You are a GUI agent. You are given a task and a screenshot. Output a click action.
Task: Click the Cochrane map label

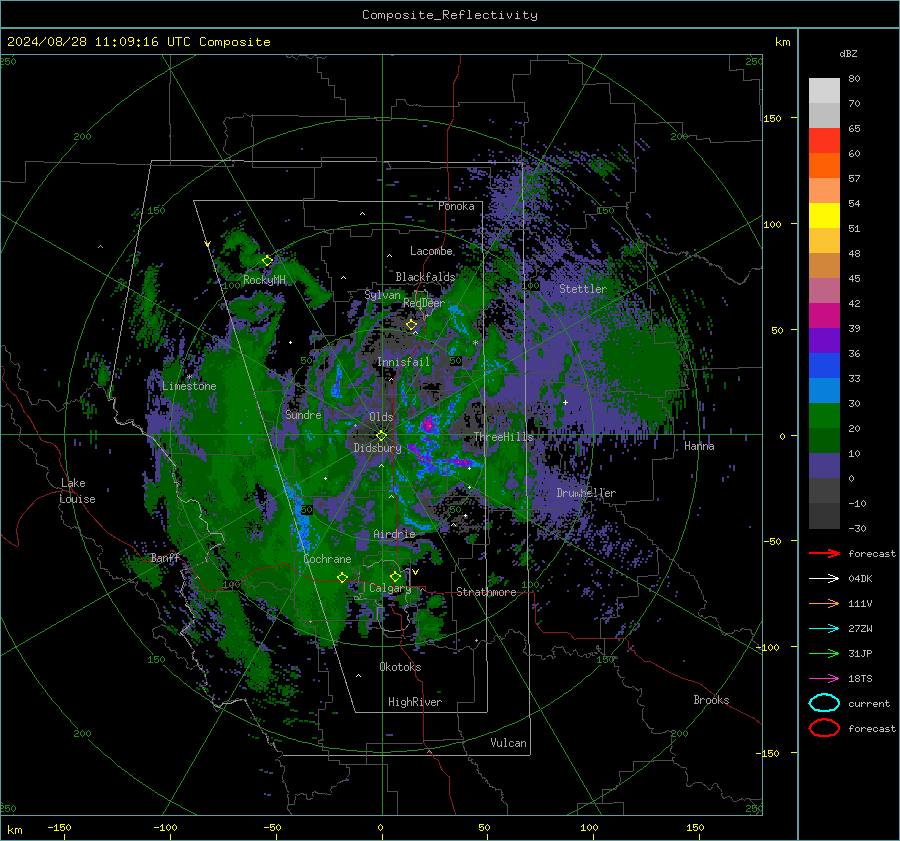[x=327, y=559]
